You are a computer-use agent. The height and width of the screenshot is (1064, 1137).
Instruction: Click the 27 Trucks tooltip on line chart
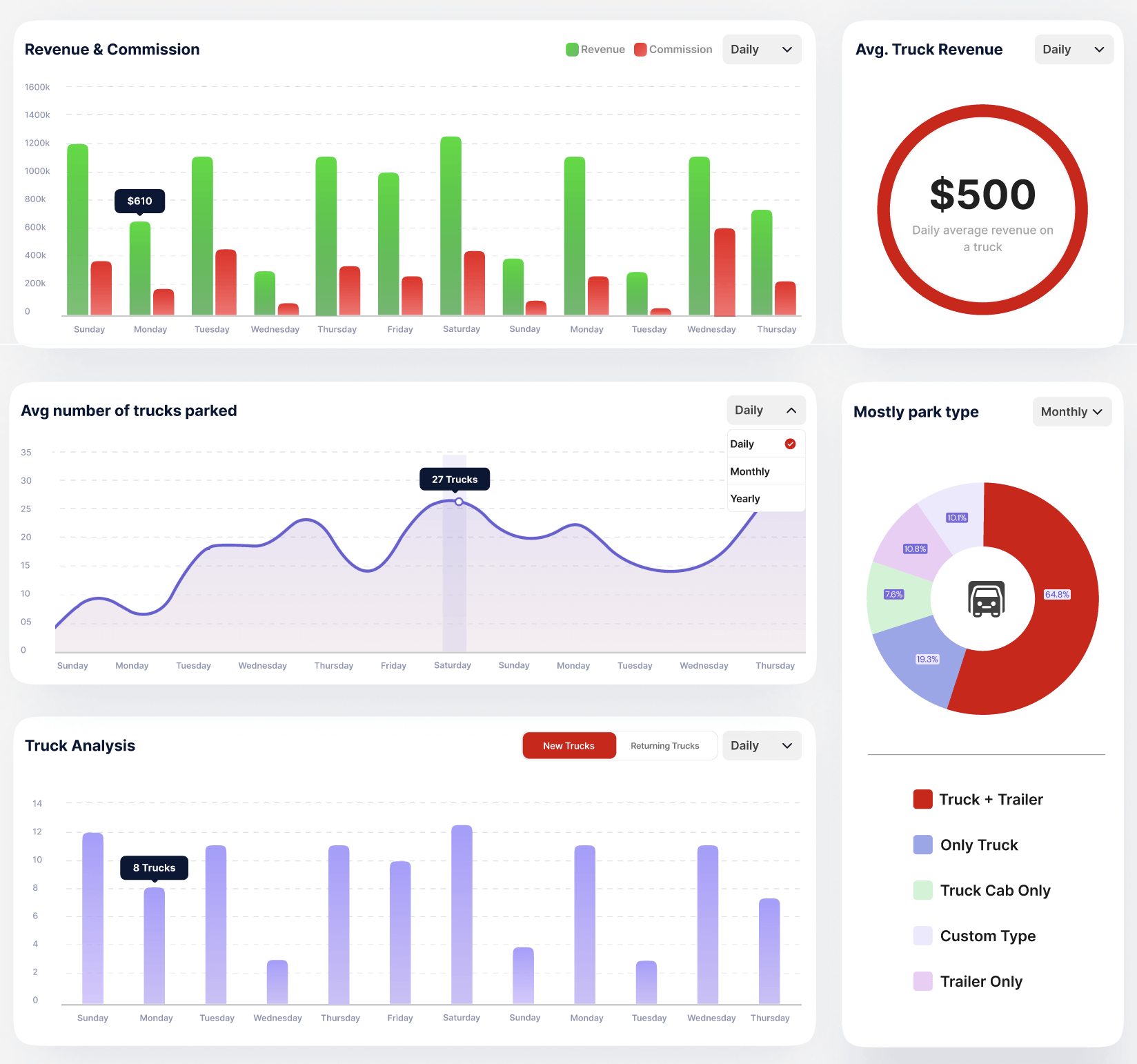click(455, 479)
